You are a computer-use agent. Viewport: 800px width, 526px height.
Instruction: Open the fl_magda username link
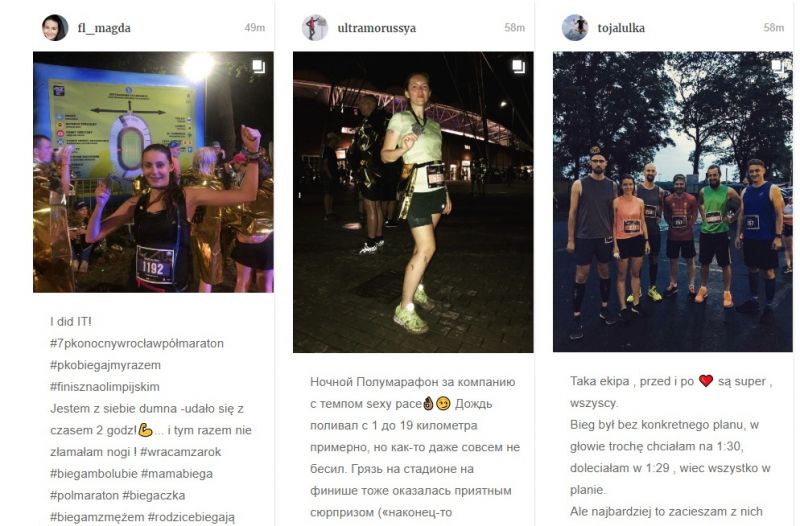(x=104, y=28)
